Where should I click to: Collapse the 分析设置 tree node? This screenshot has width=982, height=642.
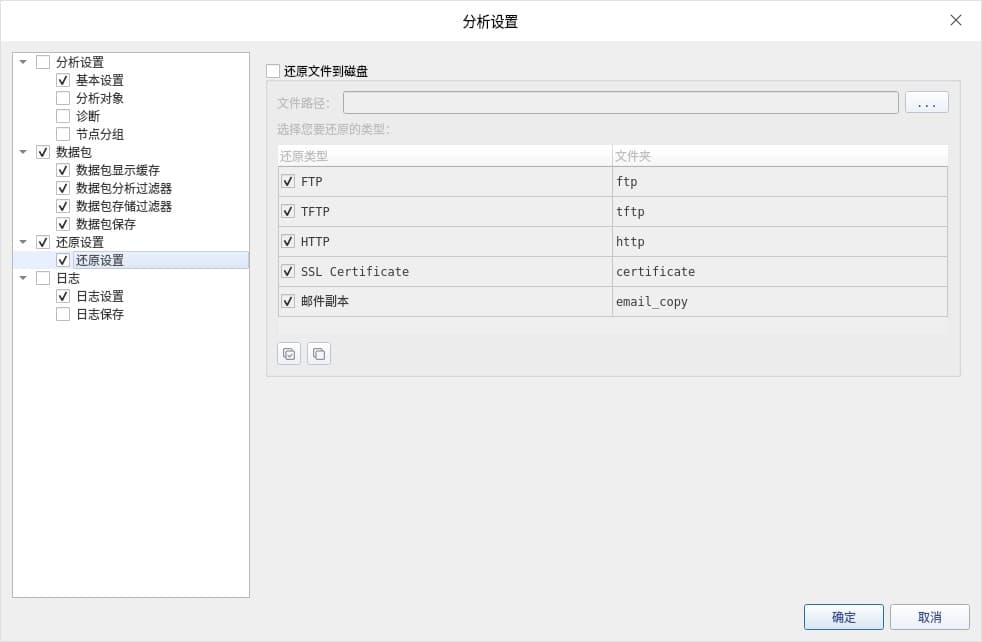23,62
